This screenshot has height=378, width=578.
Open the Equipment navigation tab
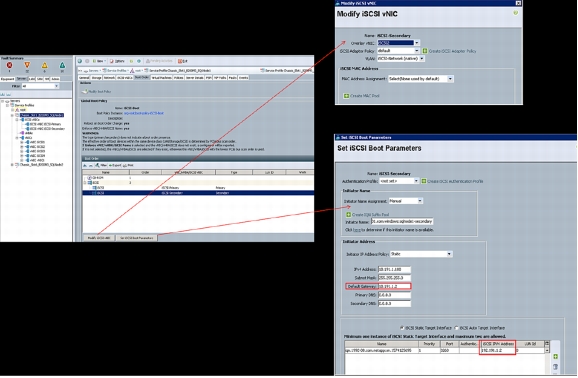[7, 79]
